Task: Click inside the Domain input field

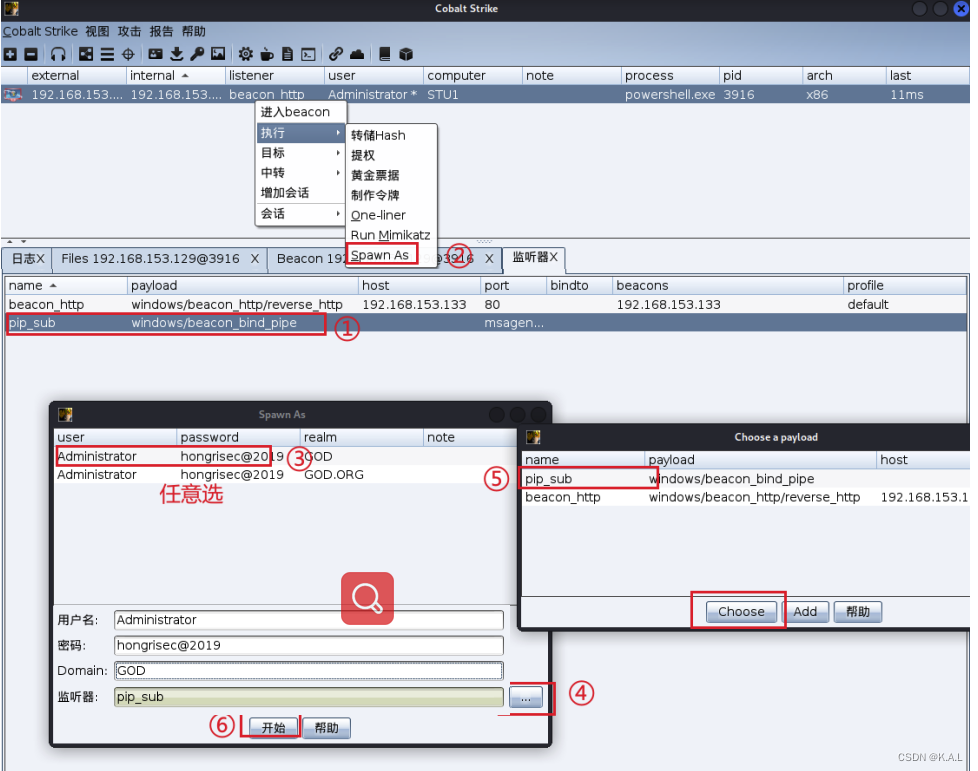Action: point(300,670)
